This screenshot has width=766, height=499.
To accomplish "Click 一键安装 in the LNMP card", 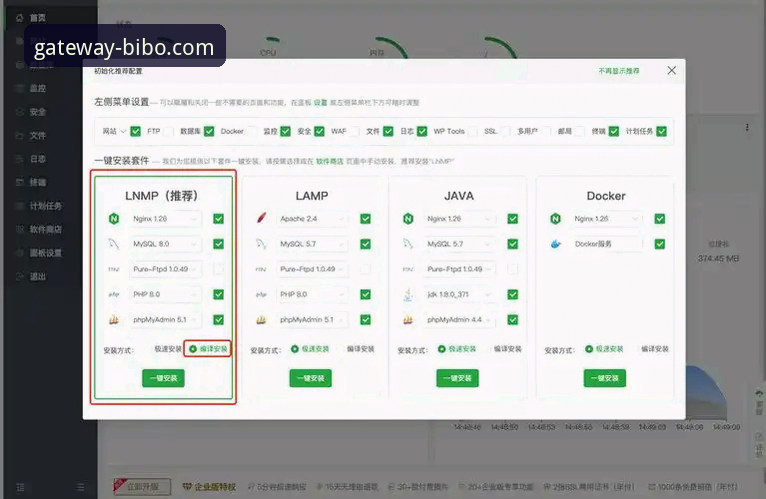I will 163,378.
